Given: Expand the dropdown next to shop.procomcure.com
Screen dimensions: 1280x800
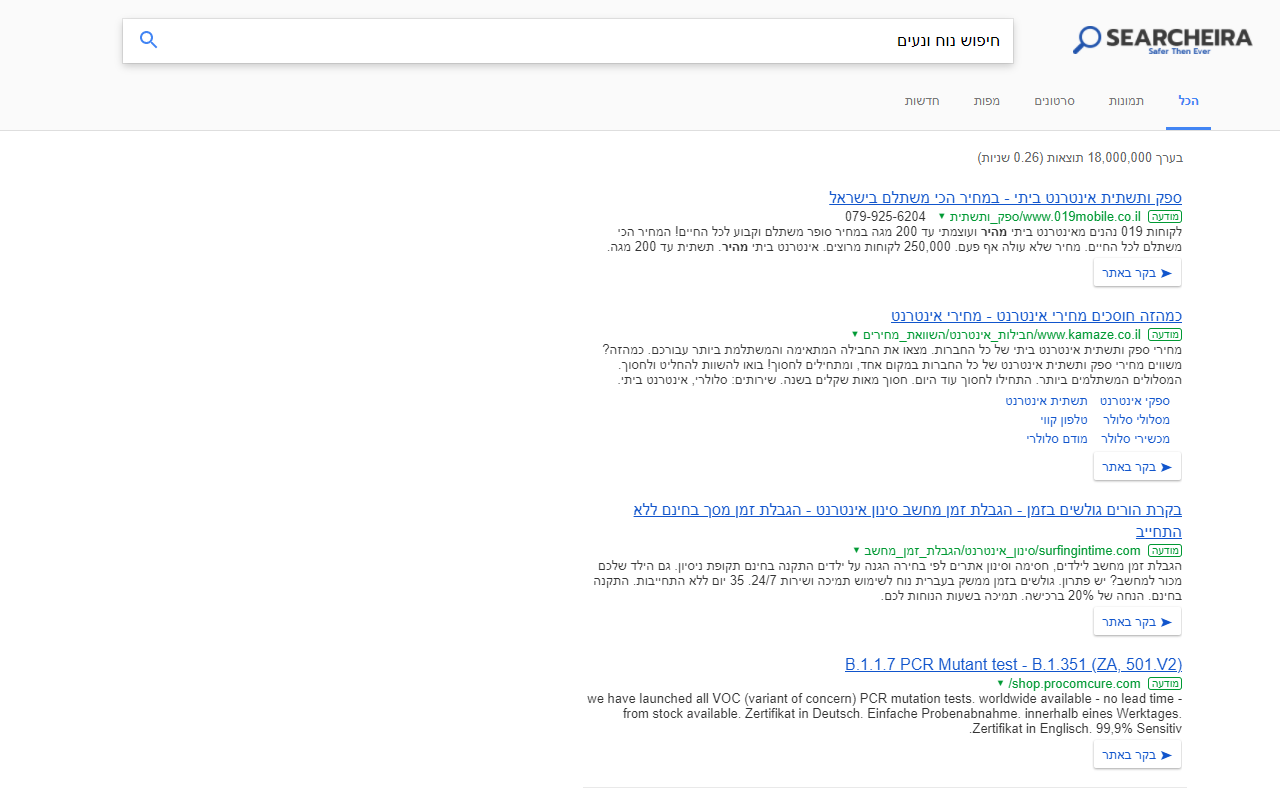Looking at the screenshot, I should [999, 683].
